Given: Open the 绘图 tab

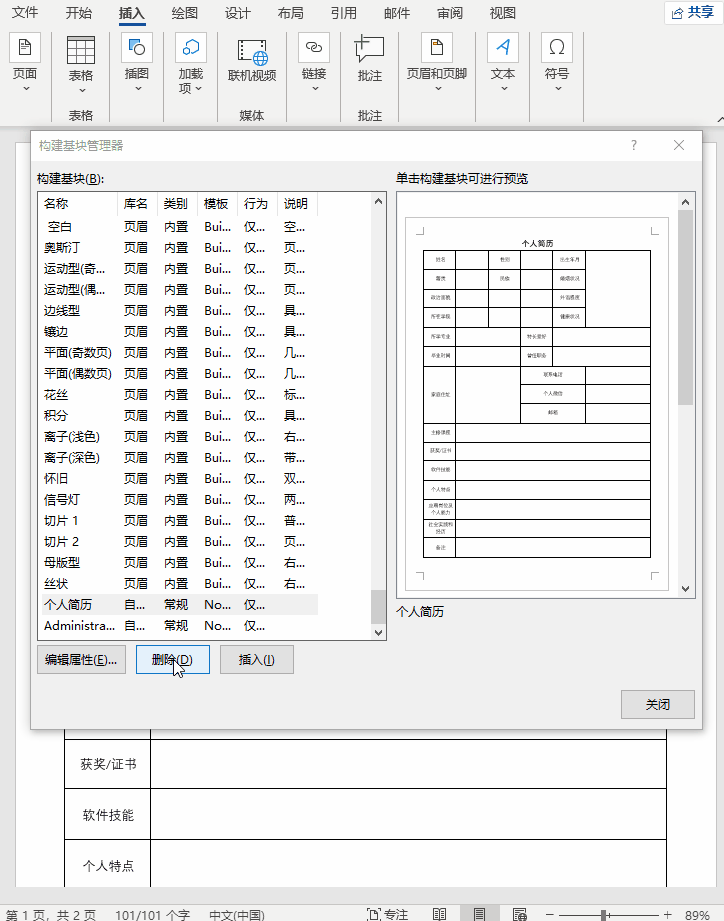Looking at the screenshot, I should coord(184,12).
